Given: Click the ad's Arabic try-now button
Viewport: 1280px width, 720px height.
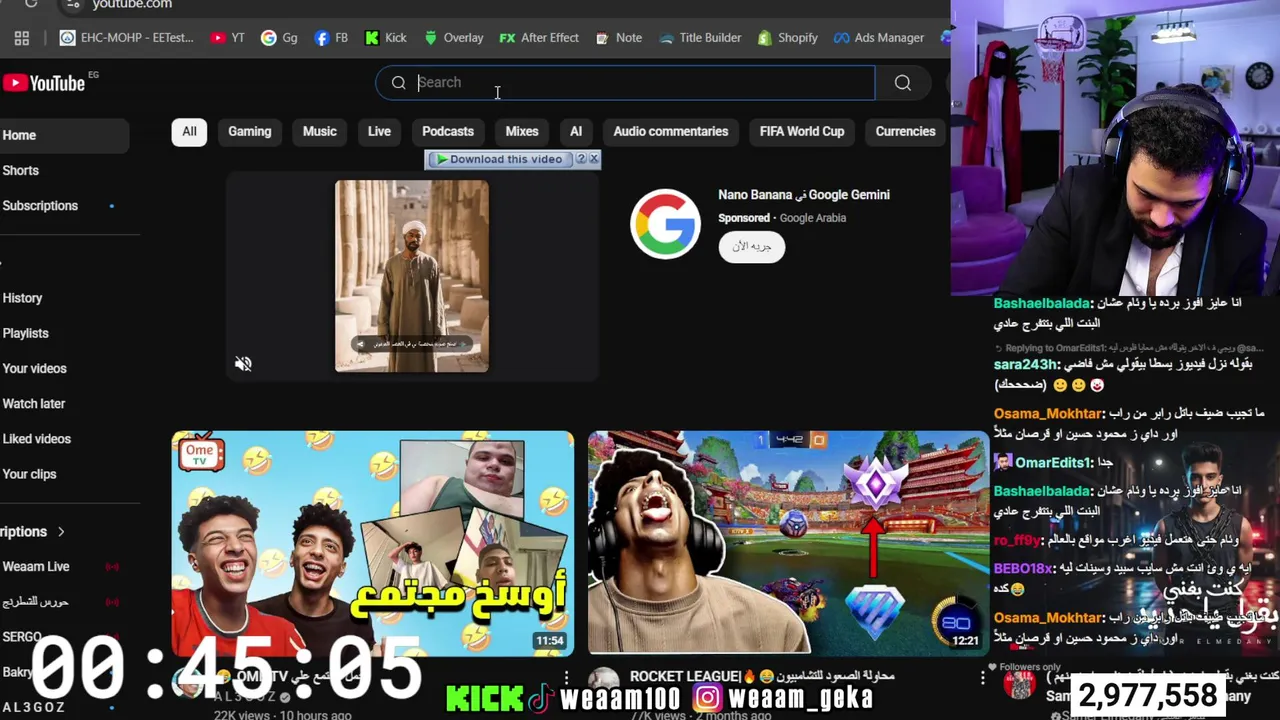Looking at the screenshot, I should click(x=752, y=247).
